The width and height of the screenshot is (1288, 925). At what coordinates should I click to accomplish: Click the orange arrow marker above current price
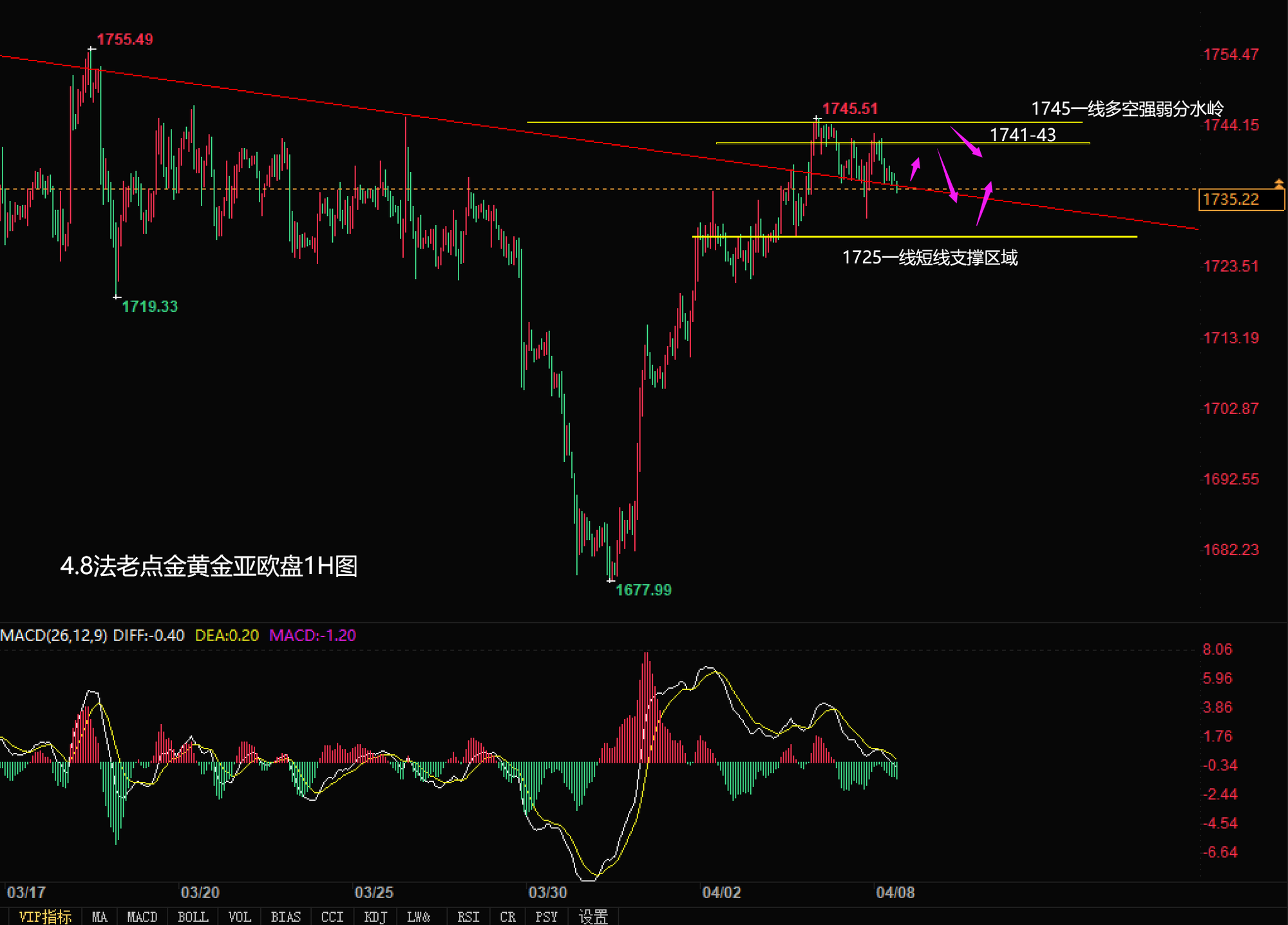pos(1279,184)
